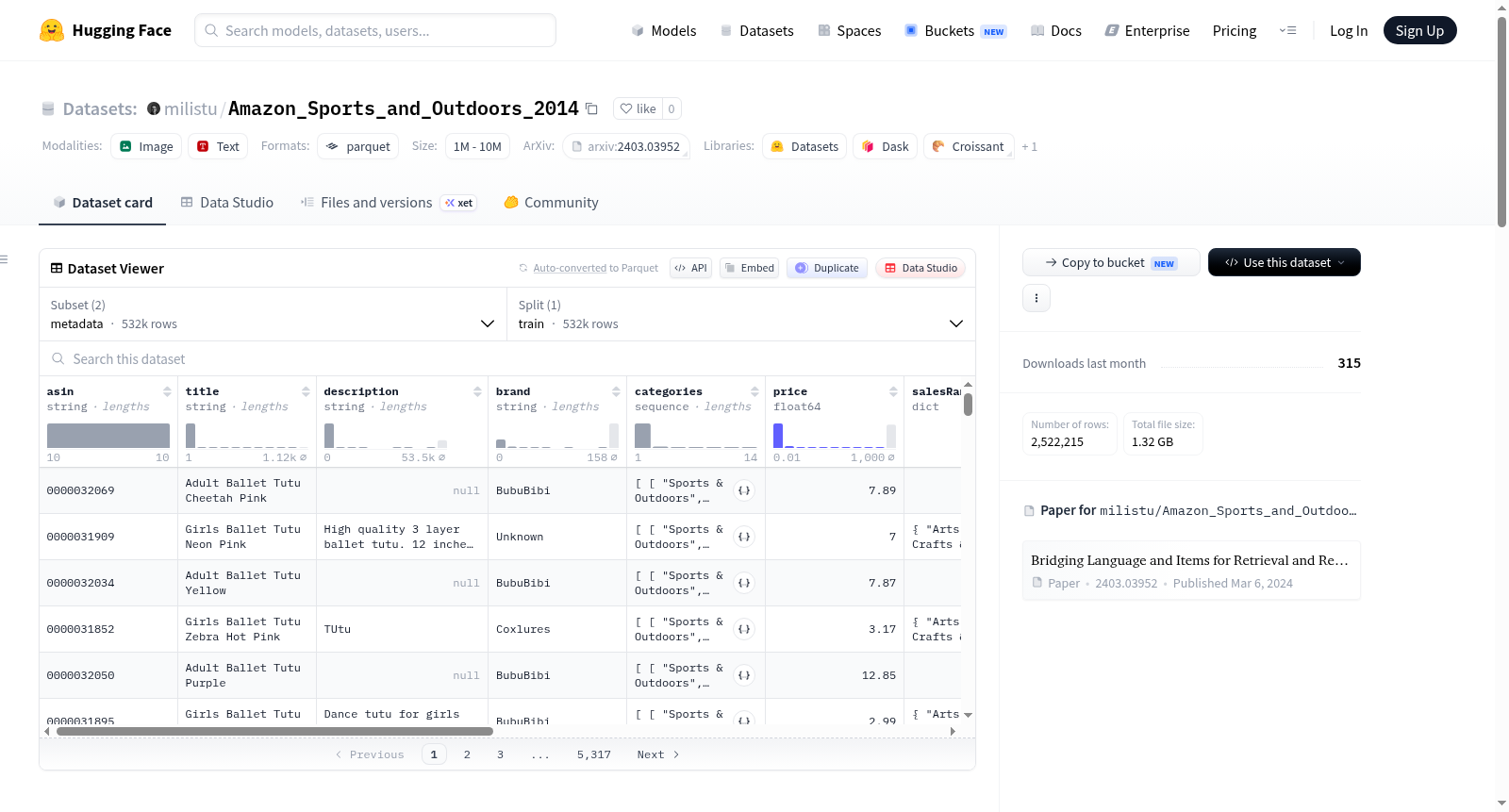Screen dimensions: 1509x812
Task: Click the asin lengths histogram bar
Action: 108,435
